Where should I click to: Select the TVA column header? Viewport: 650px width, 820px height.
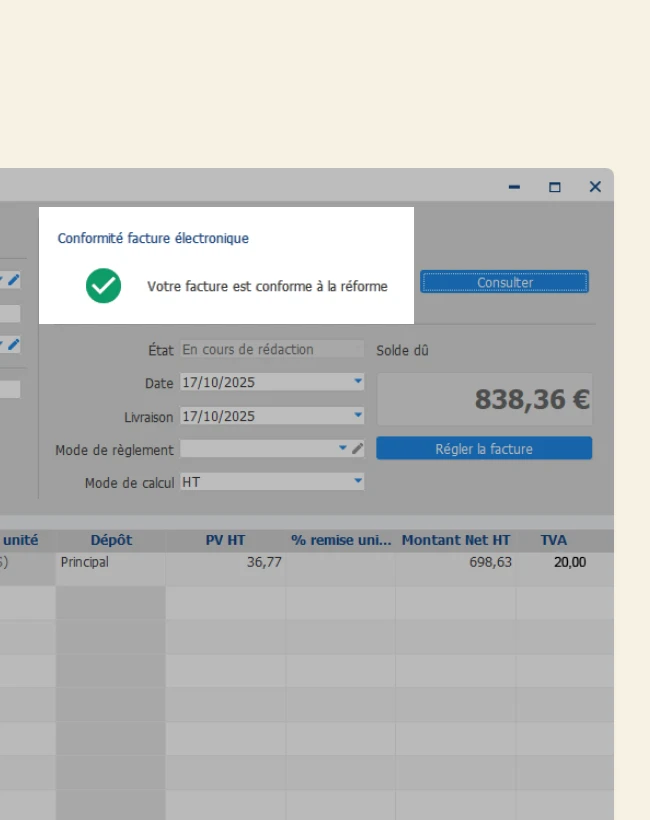click(554, 540)
